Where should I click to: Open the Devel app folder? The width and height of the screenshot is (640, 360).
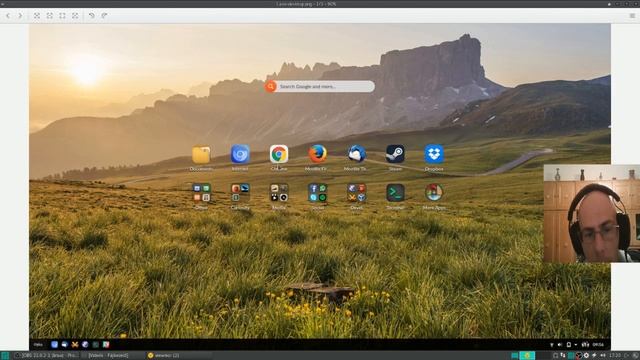pyautogui.click(x=356, y=193)
